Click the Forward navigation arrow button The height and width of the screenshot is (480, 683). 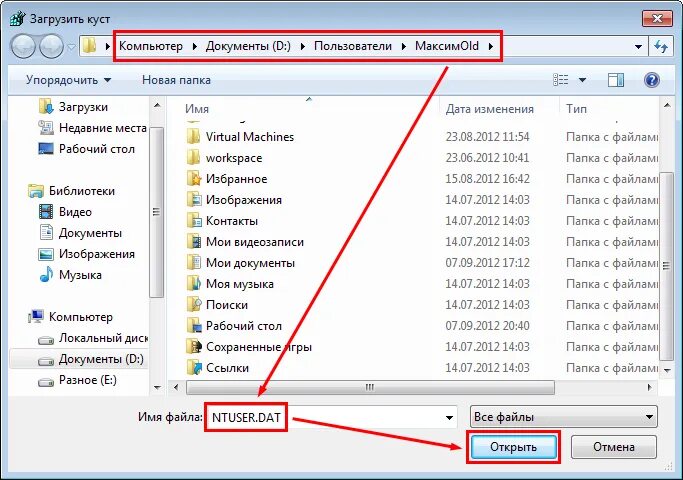pos(51,46)
